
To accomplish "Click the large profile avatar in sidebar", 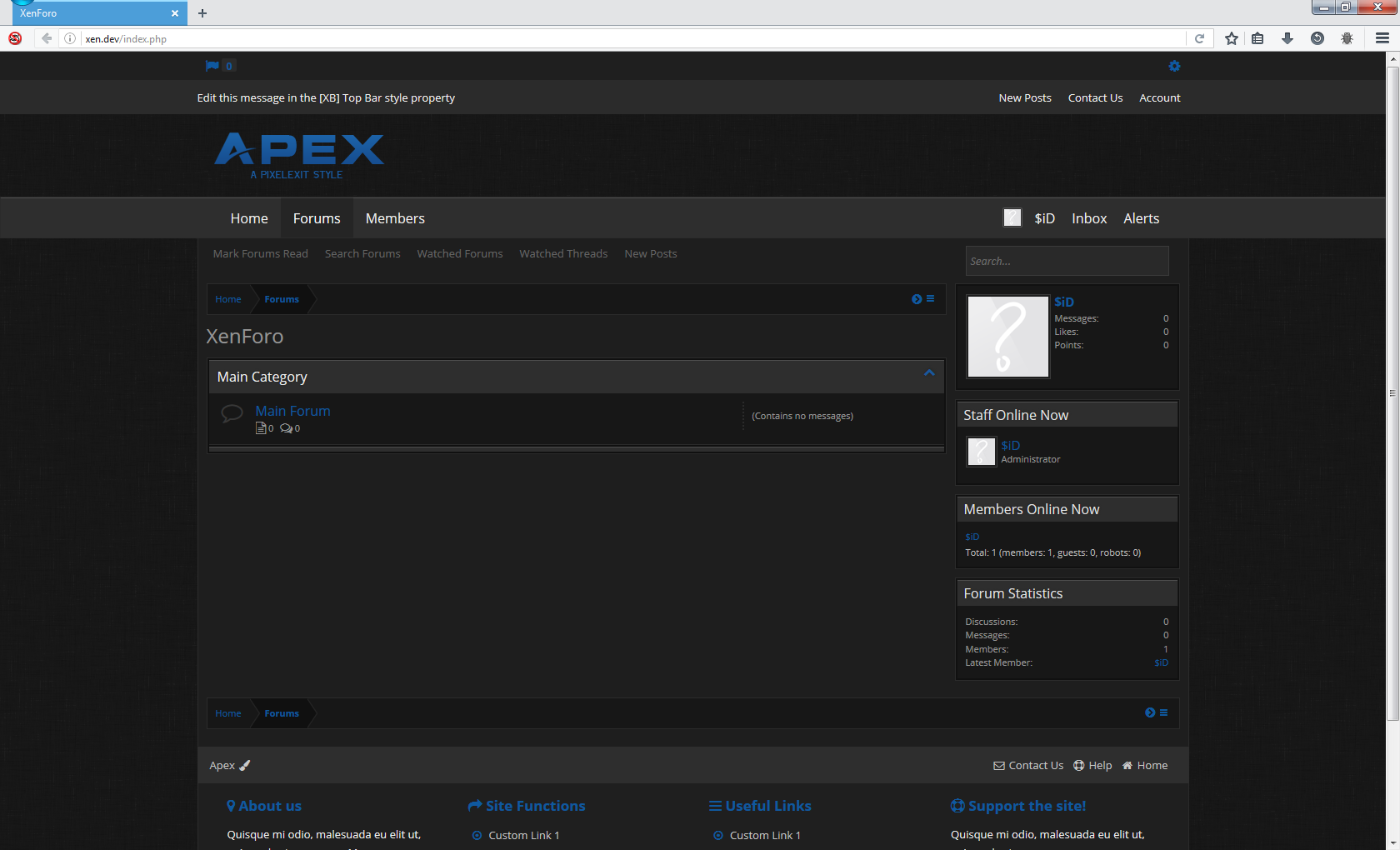I will pos(1007,337).
